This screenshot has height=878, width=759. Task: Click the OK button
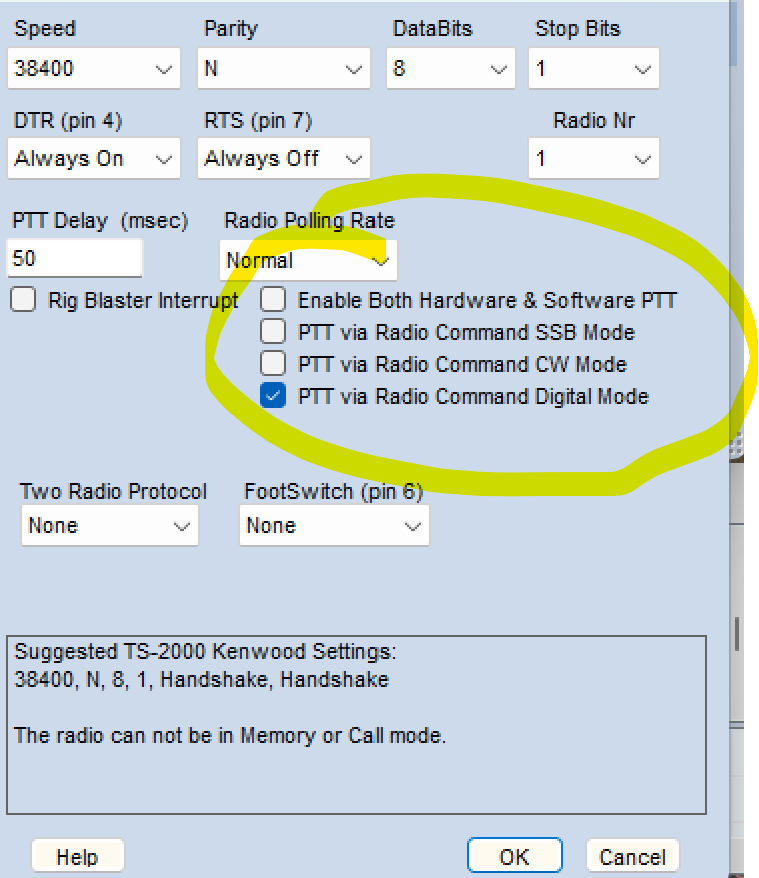click(x=514, y=856)
